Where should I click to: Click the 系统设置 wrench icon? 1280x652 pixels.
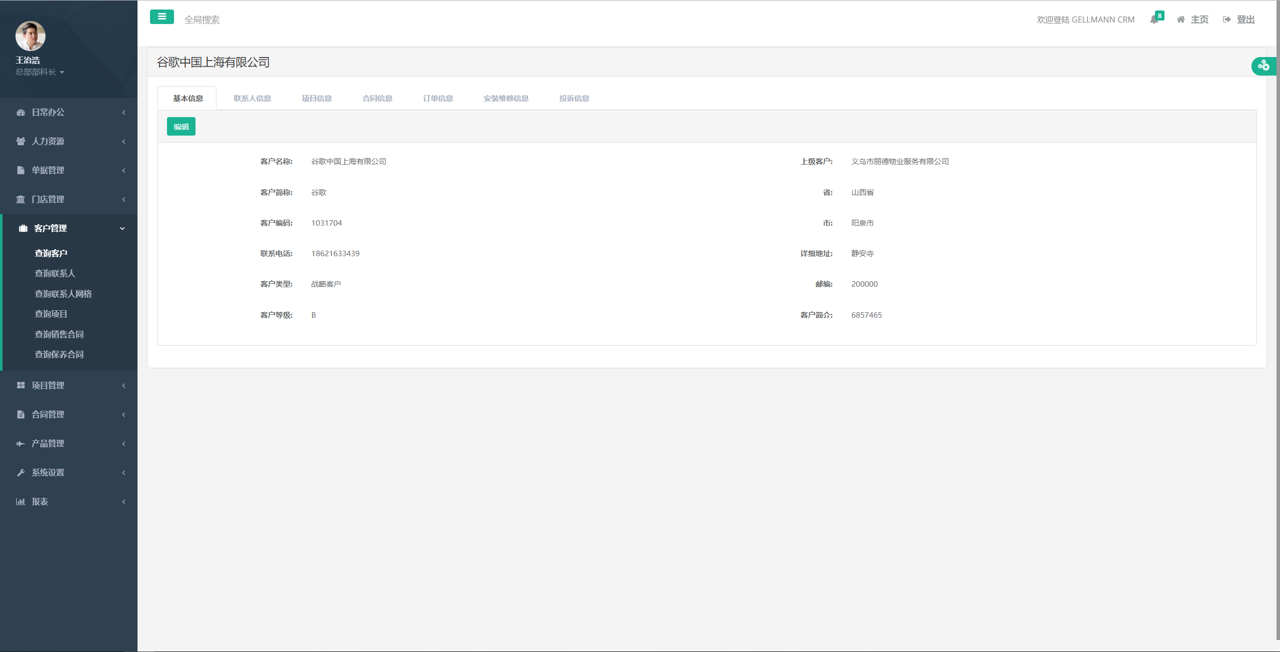[x=20, y=473]
